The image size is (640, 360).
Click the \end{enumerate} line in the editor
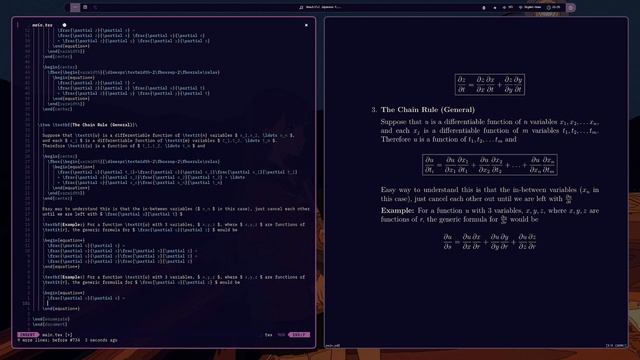tap(51, 319)
